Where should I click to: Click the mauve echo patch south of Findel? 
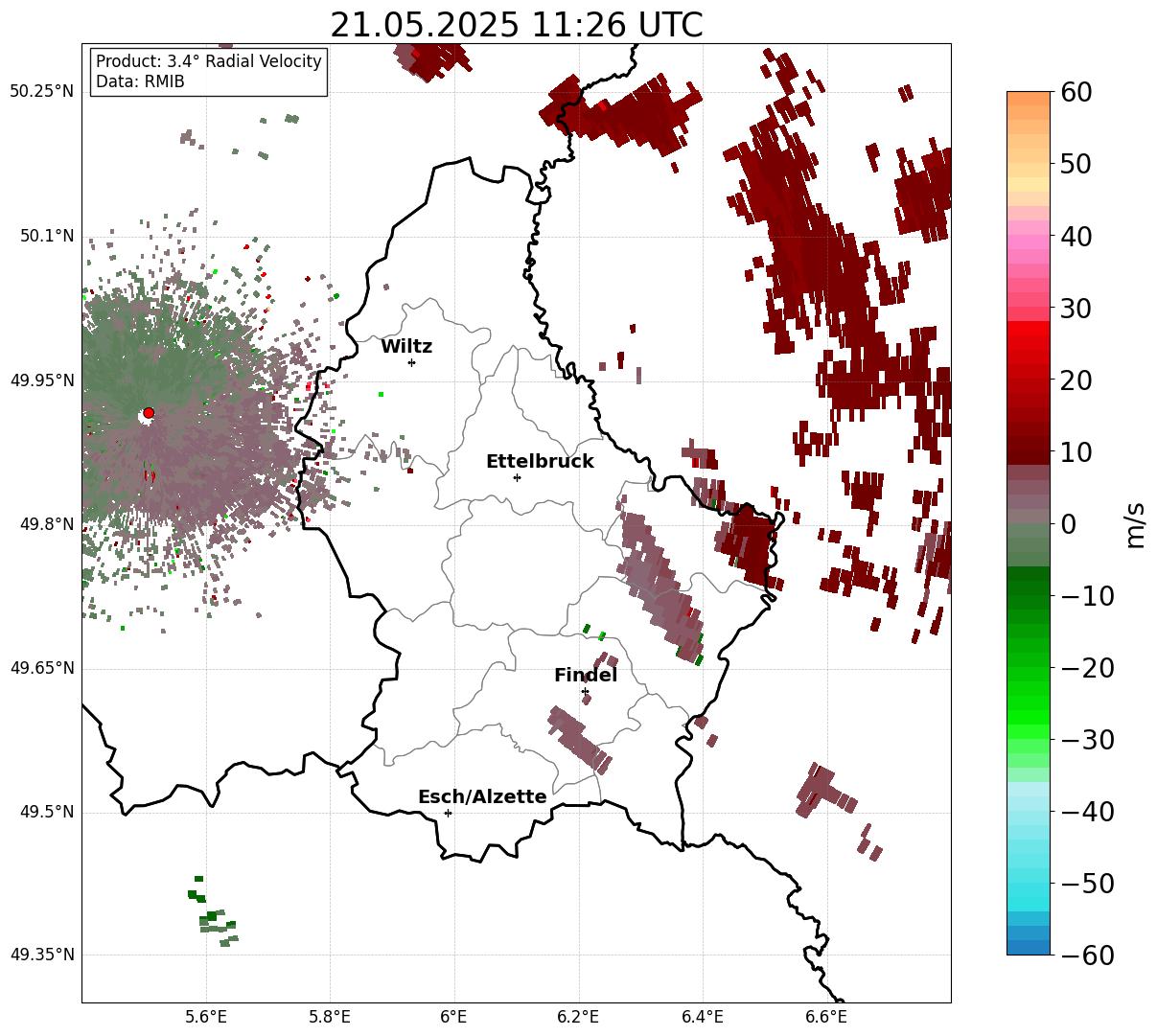pyautogui.click(x=579, y=739)
